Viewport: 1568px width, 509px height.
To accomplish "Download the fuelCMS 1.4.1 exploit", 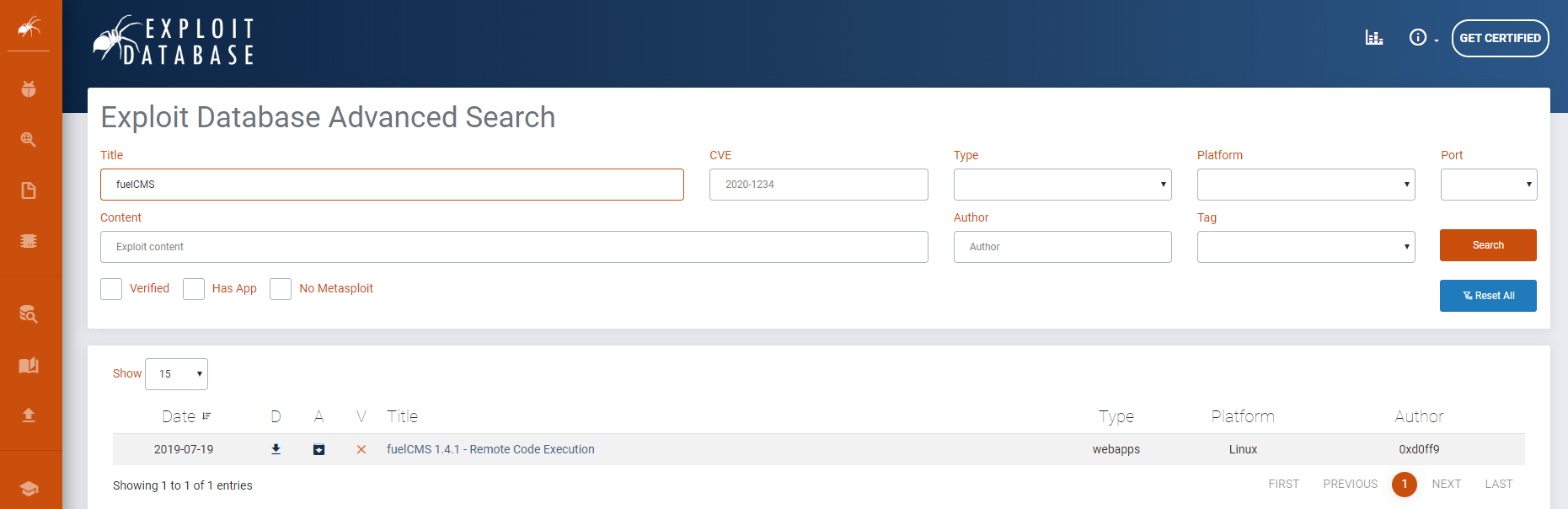I will click(x=276, y=449).
